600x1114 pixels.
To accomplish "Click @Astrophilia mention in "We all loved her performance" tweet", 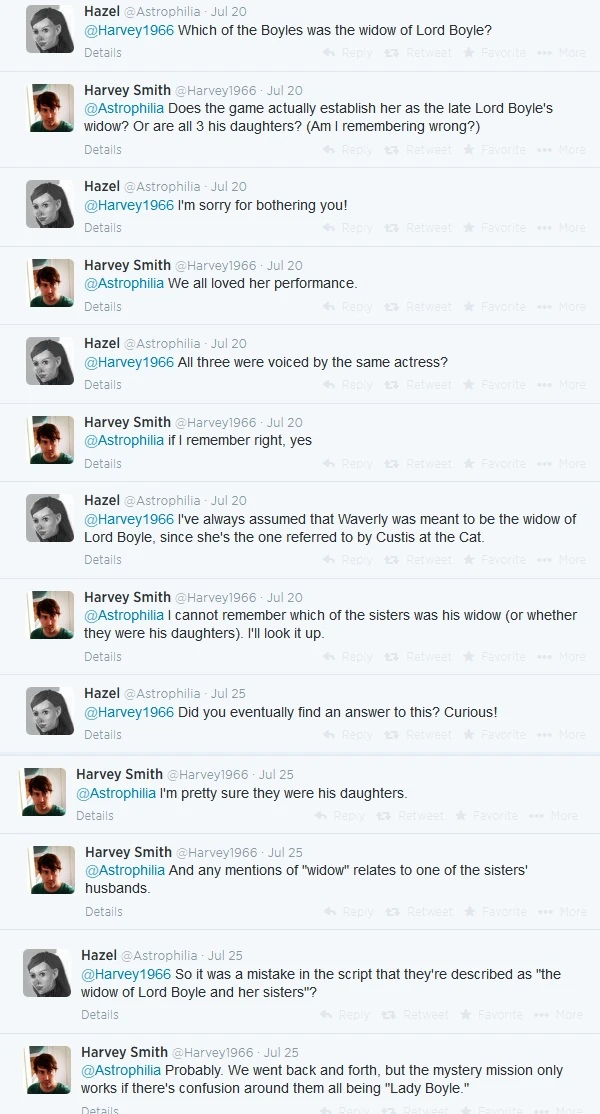I will pyautogui.click(x=124, y=283).
